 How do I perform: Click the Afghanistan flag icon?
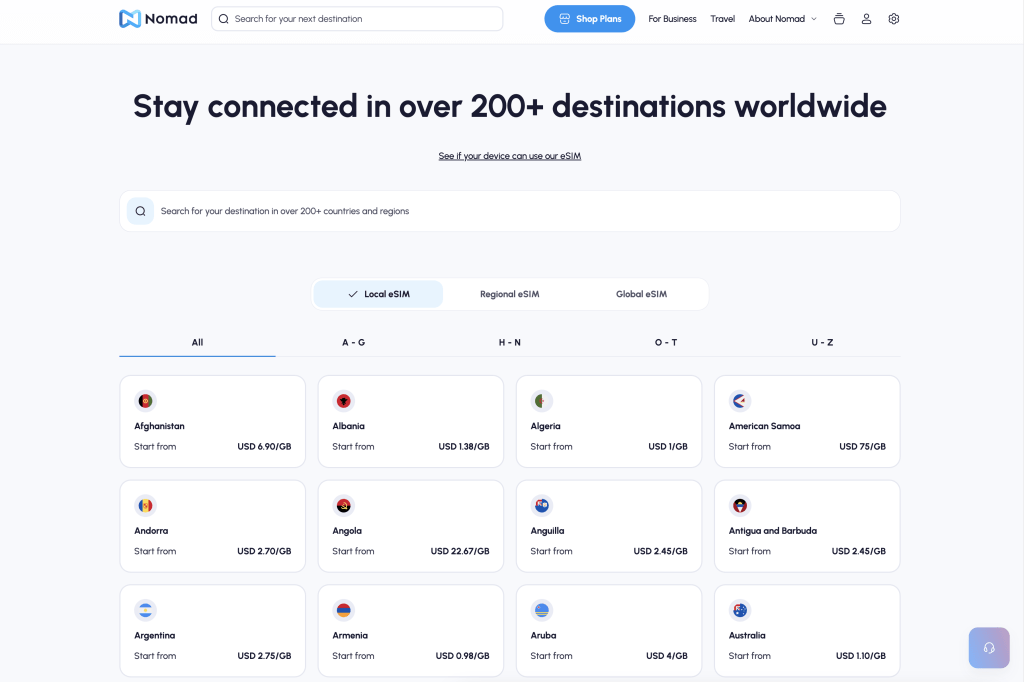point(146,401)
